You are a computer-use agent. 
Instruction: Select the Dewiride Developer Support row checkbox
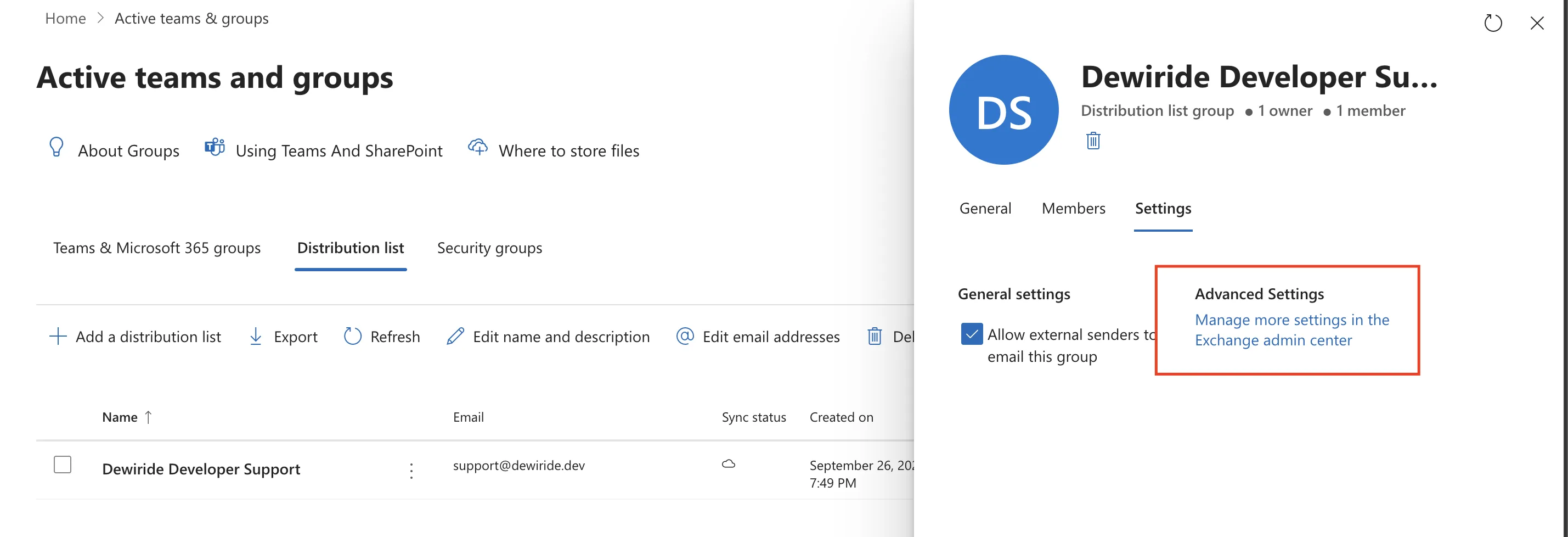coord(62,465)
